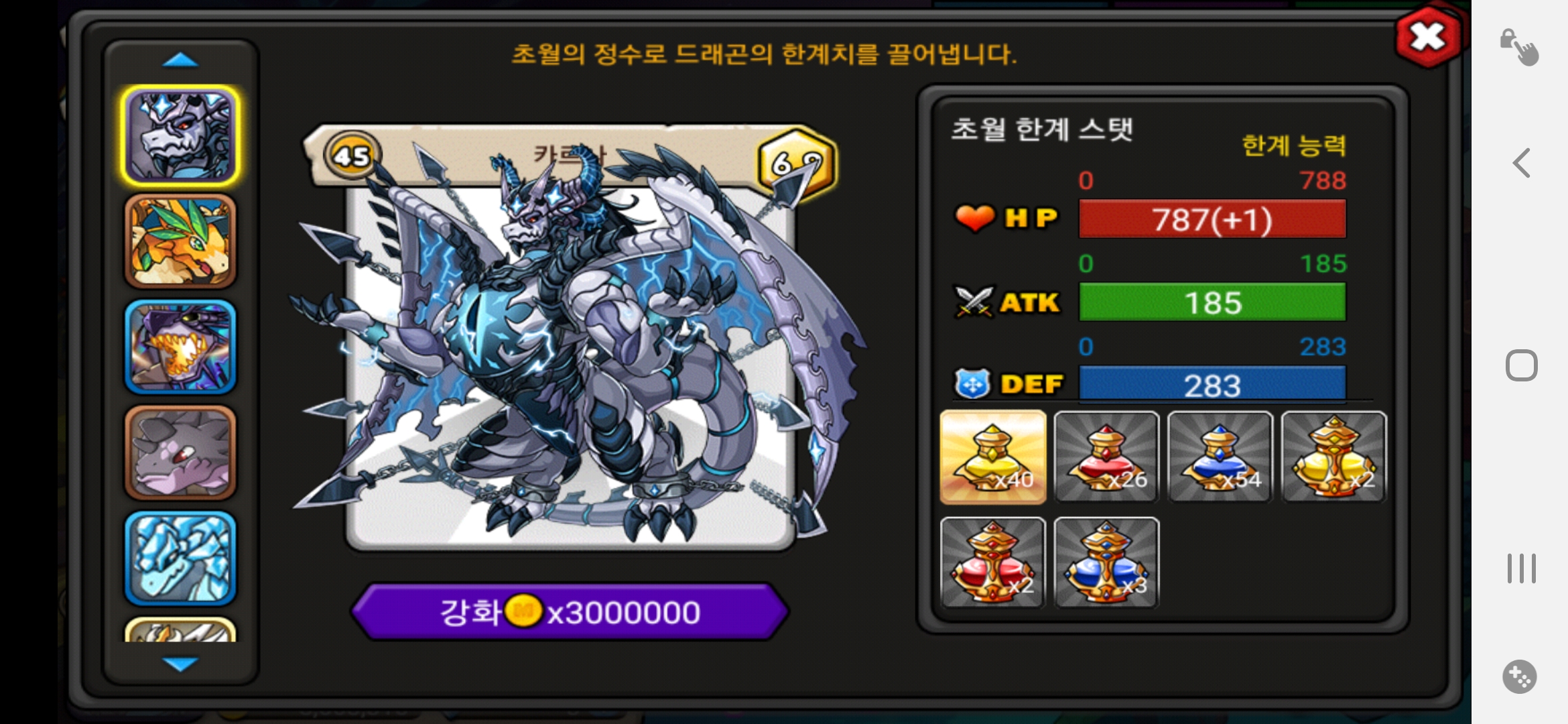The width and height of the screenshot is (1568, 724).
Task: Close the transcendence panel with red X
Action: pos(1428,36)
